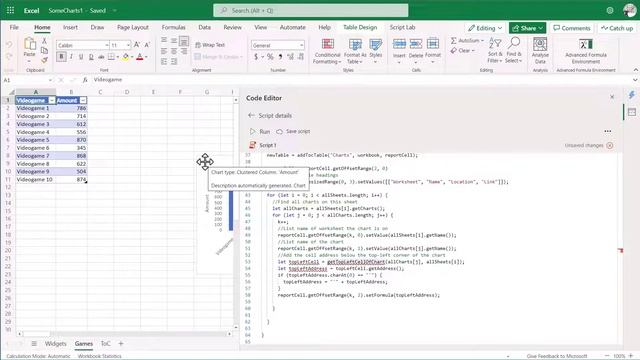640x360 pixels.
Task: Add a new sheet
Action: tap(121, 344)
